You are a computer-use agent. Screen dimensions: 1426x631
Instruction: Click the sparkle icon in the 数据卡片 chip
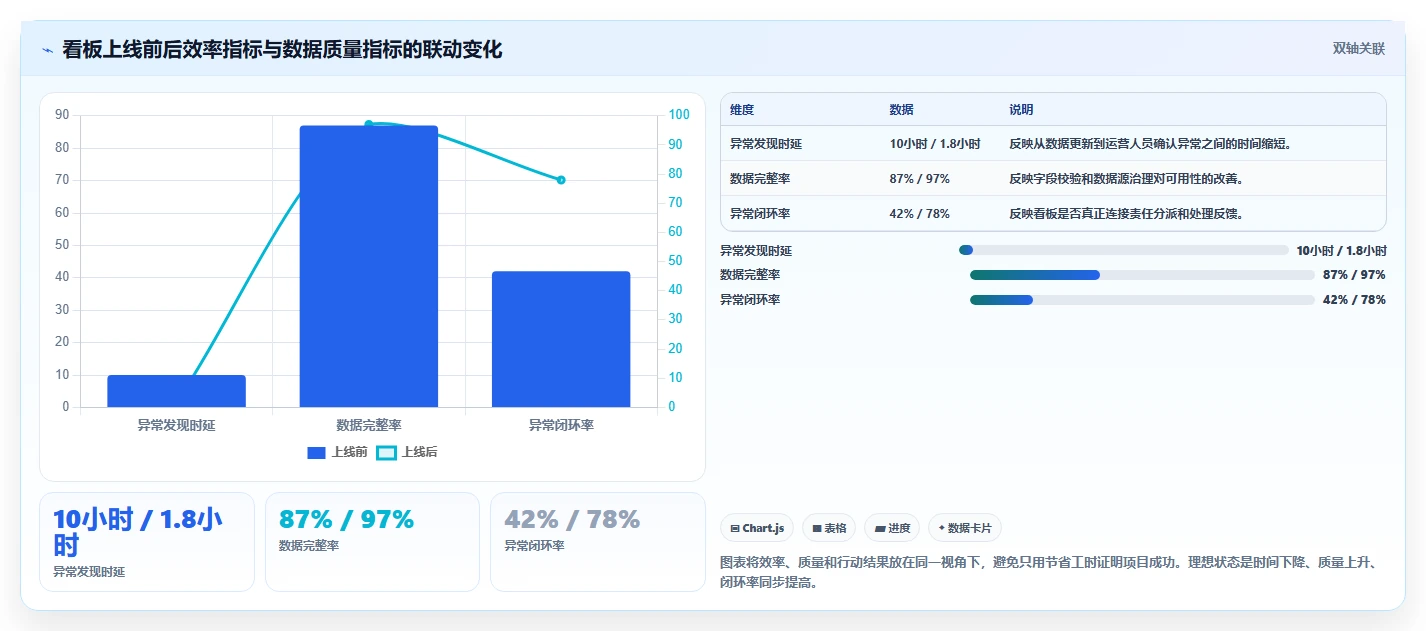[x=941, y=528]
